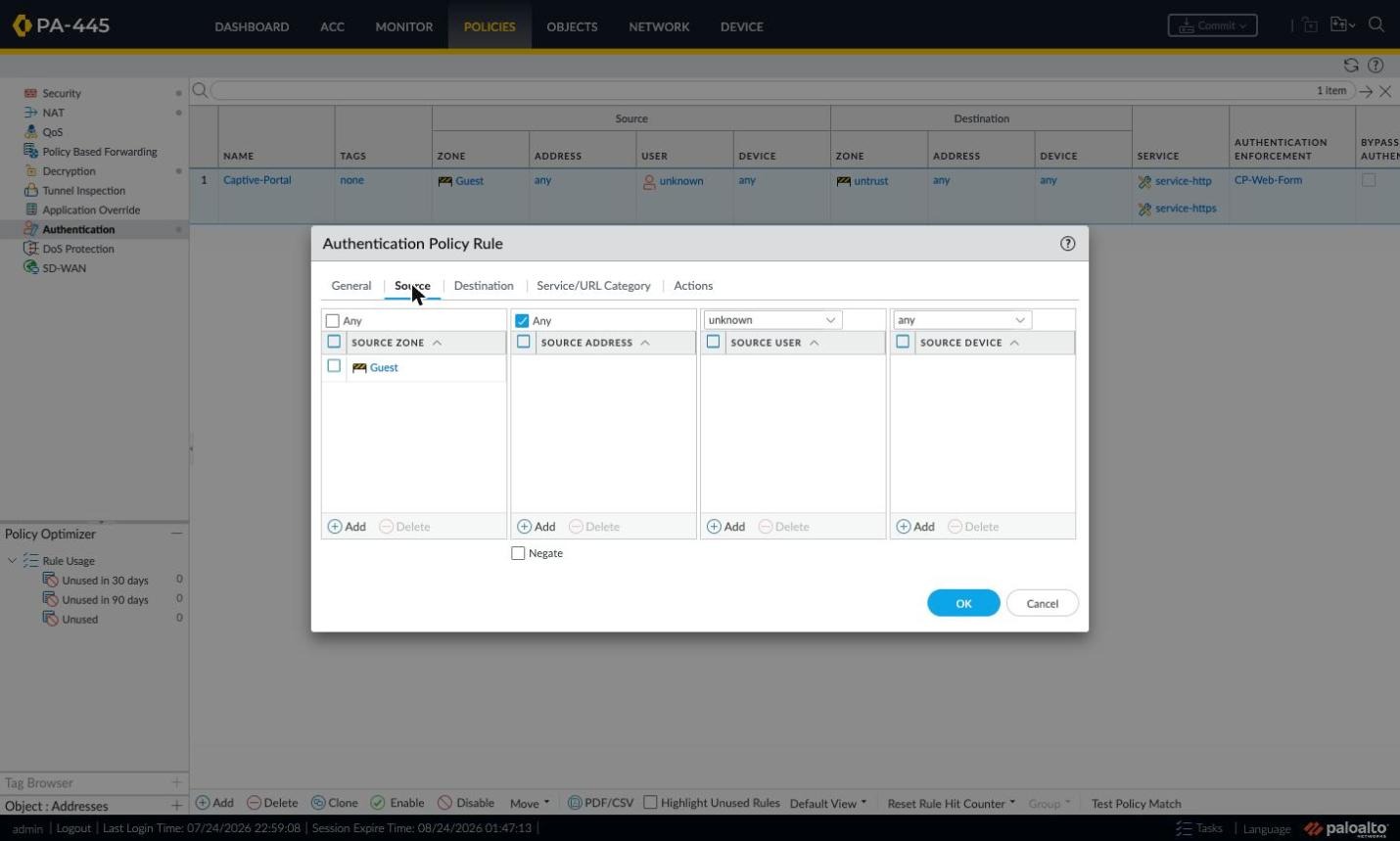
Task: Click the Tasks icon in status bar
Action: (x=1184, y=828)
